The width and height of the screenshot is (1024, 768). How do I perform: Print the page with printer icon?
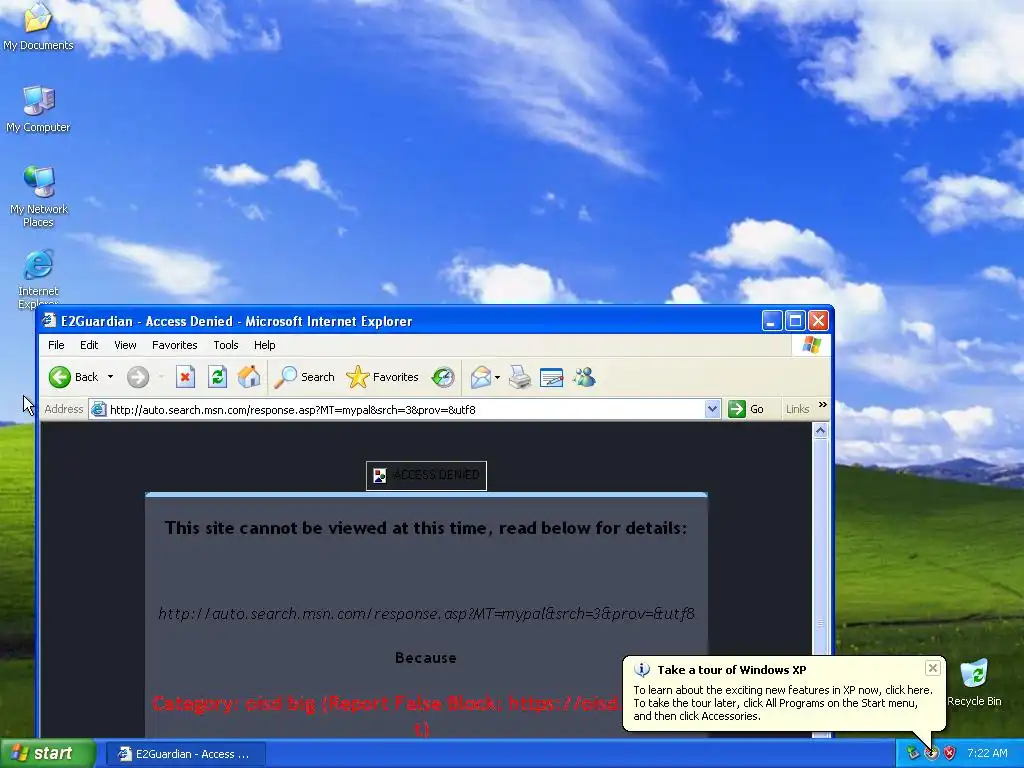click(x=520, y=377)
